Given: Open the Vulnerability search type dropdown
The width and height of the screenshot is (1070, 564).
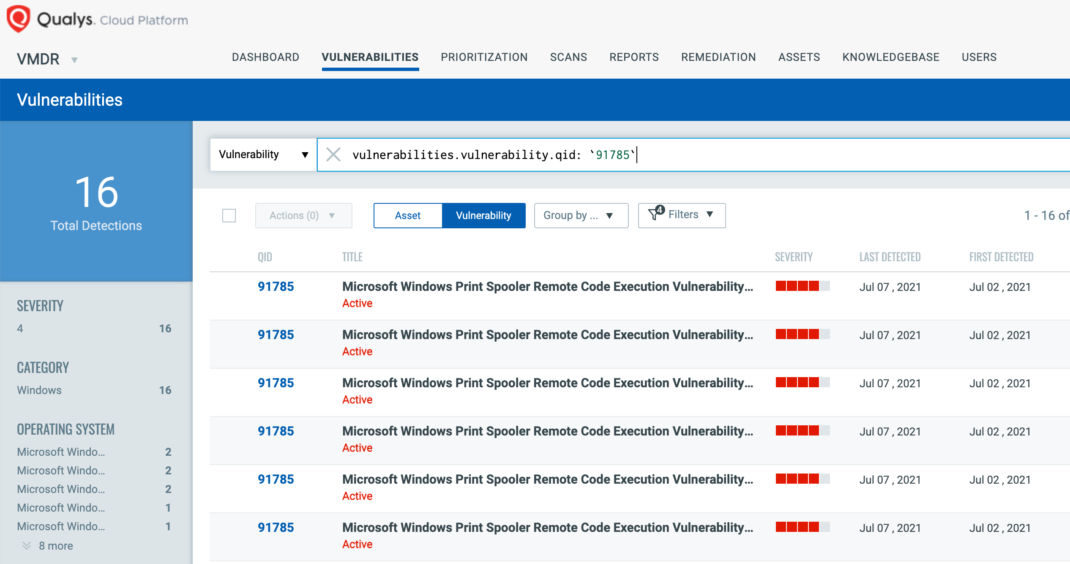Looking at the screenshot, I should [x=263, y=154].
